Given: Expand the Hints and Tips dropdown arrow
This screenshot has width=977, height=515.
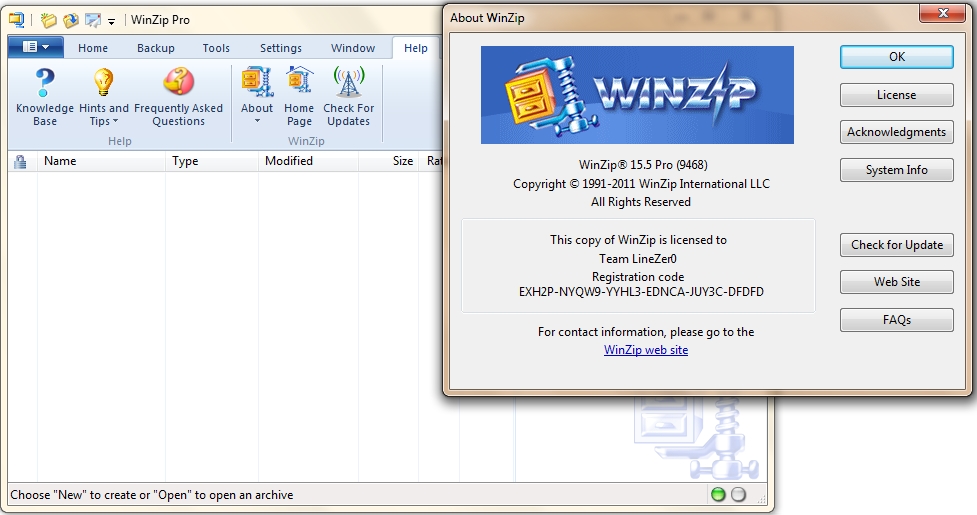Looking at the screenshot, I should pos(115,121).
